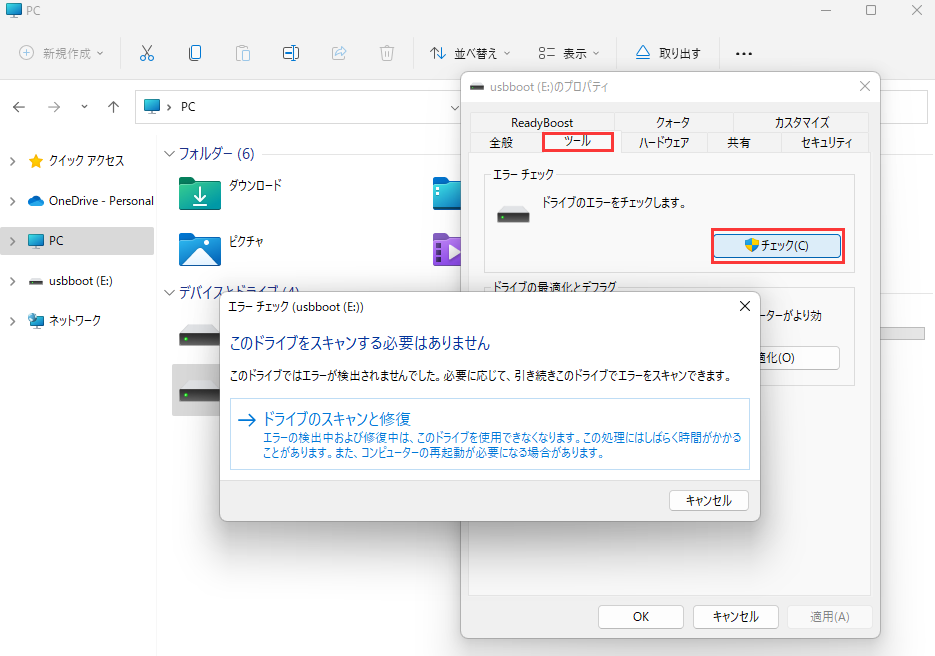Click the rename icon in toolbar

(x=291, y=53)
